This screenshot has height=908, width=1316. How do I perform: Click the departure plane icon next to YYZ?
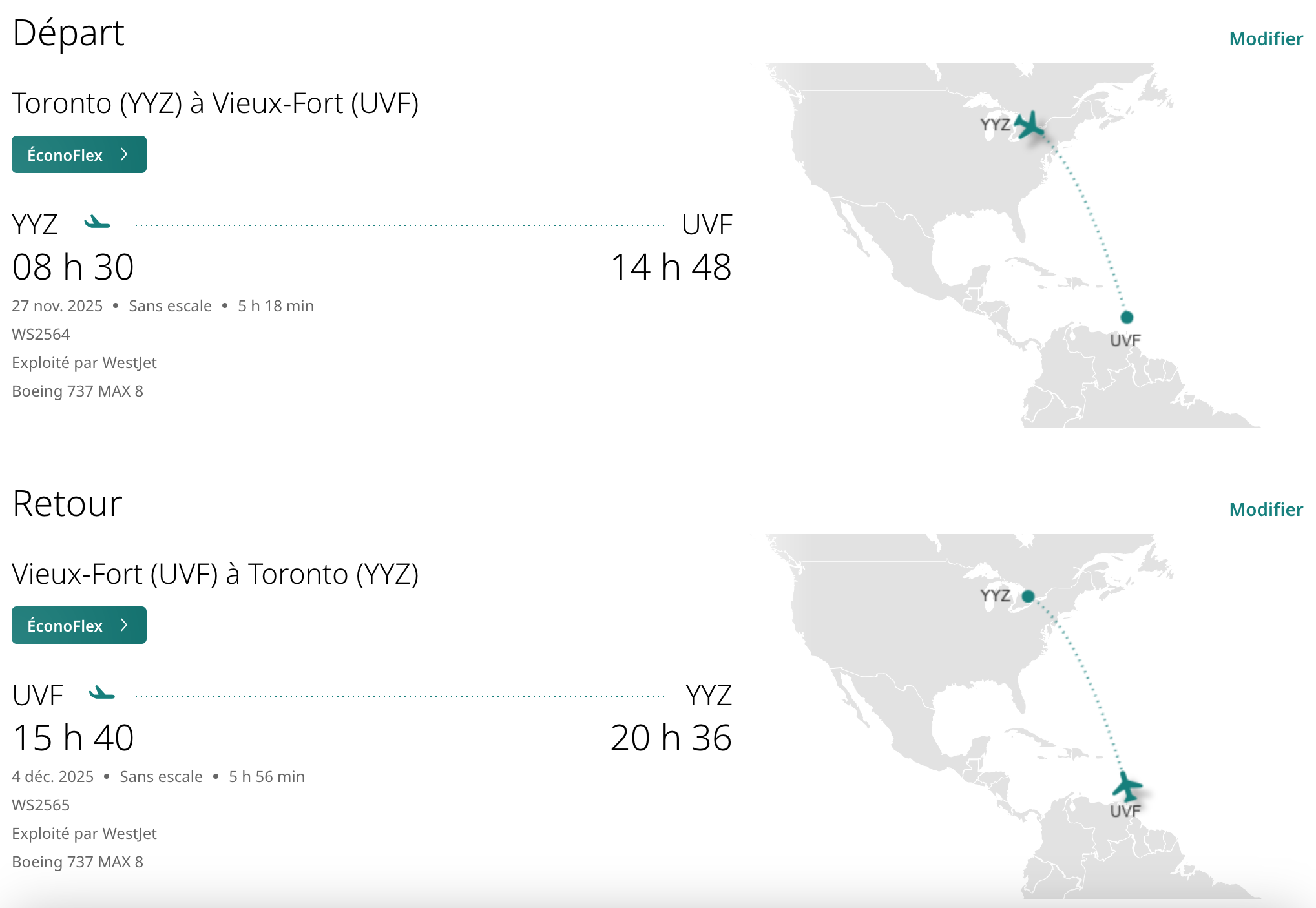(98, 223)
